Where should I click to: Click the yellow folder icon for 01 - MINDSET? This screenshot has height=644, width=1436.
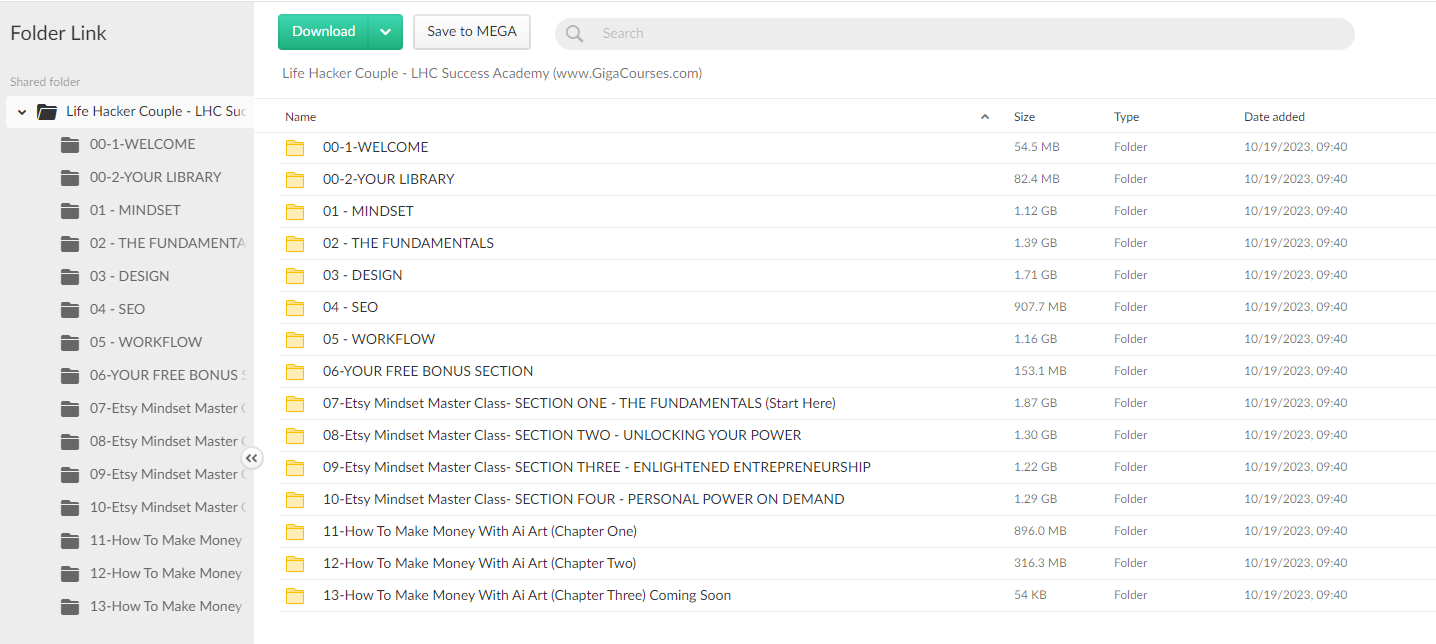tap(295, 211)
